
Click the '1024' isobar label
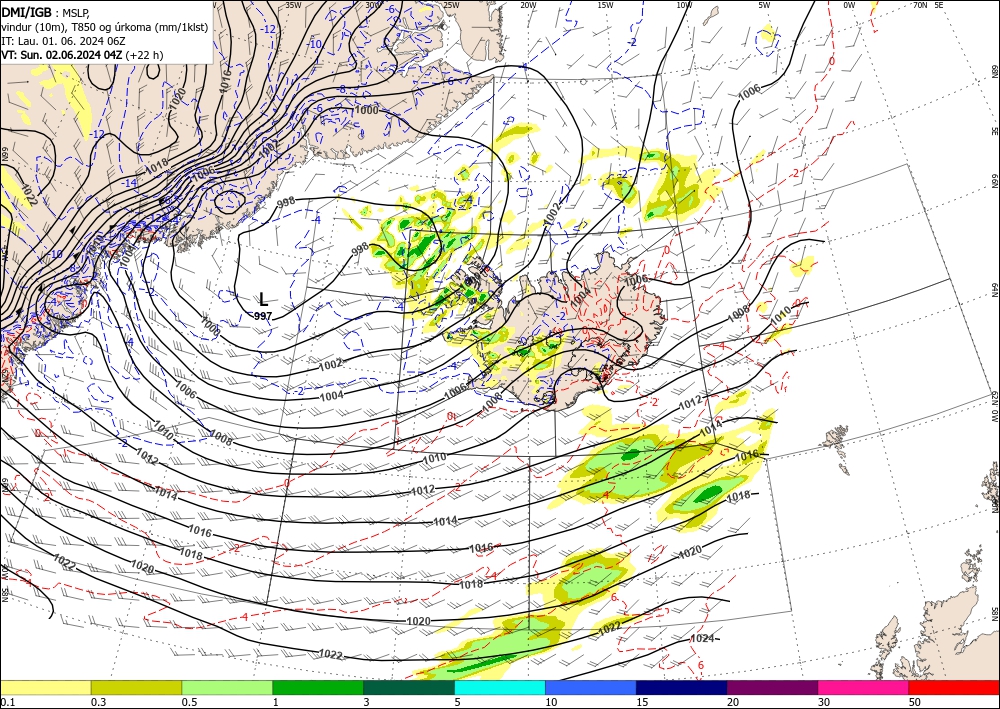(702, 638)
